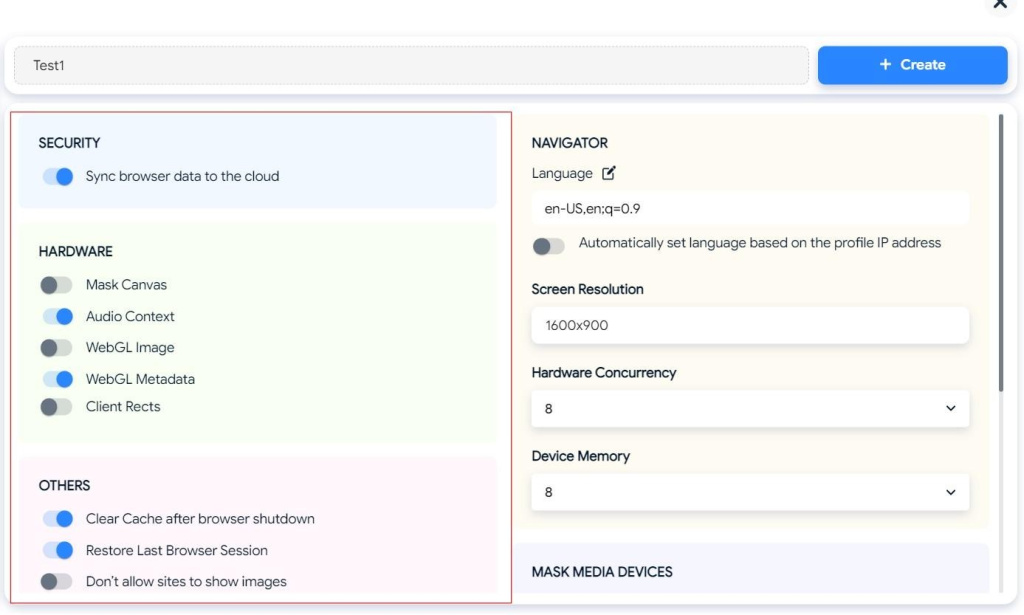The image size is (1024, 615).
Task: Disable the WebGL Metadata toggle
Action: 58,380
